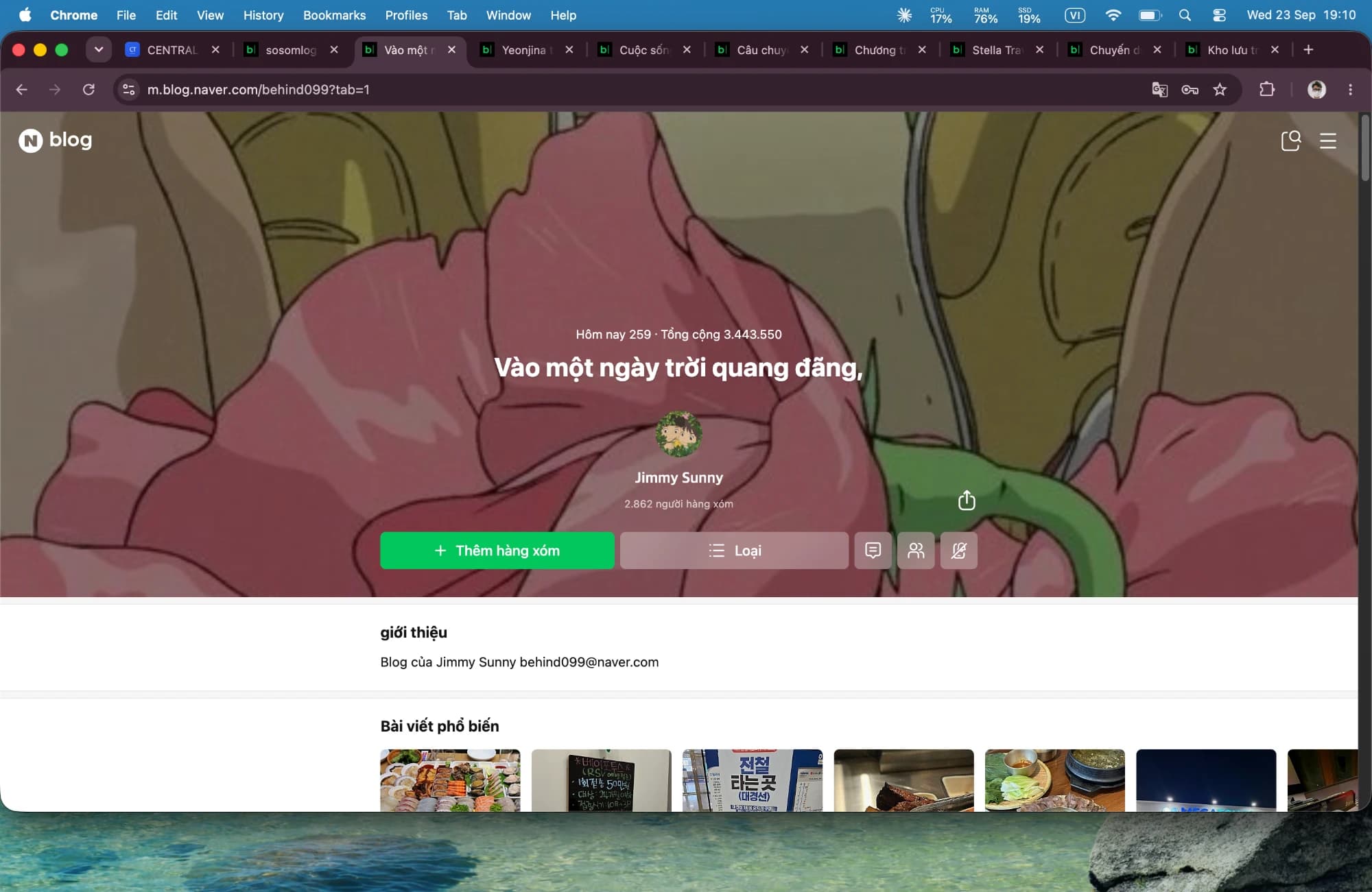This screenshot has width=1372, height=892.
Task: Click the Bài viết phổ biến heading
Action: 440,726
